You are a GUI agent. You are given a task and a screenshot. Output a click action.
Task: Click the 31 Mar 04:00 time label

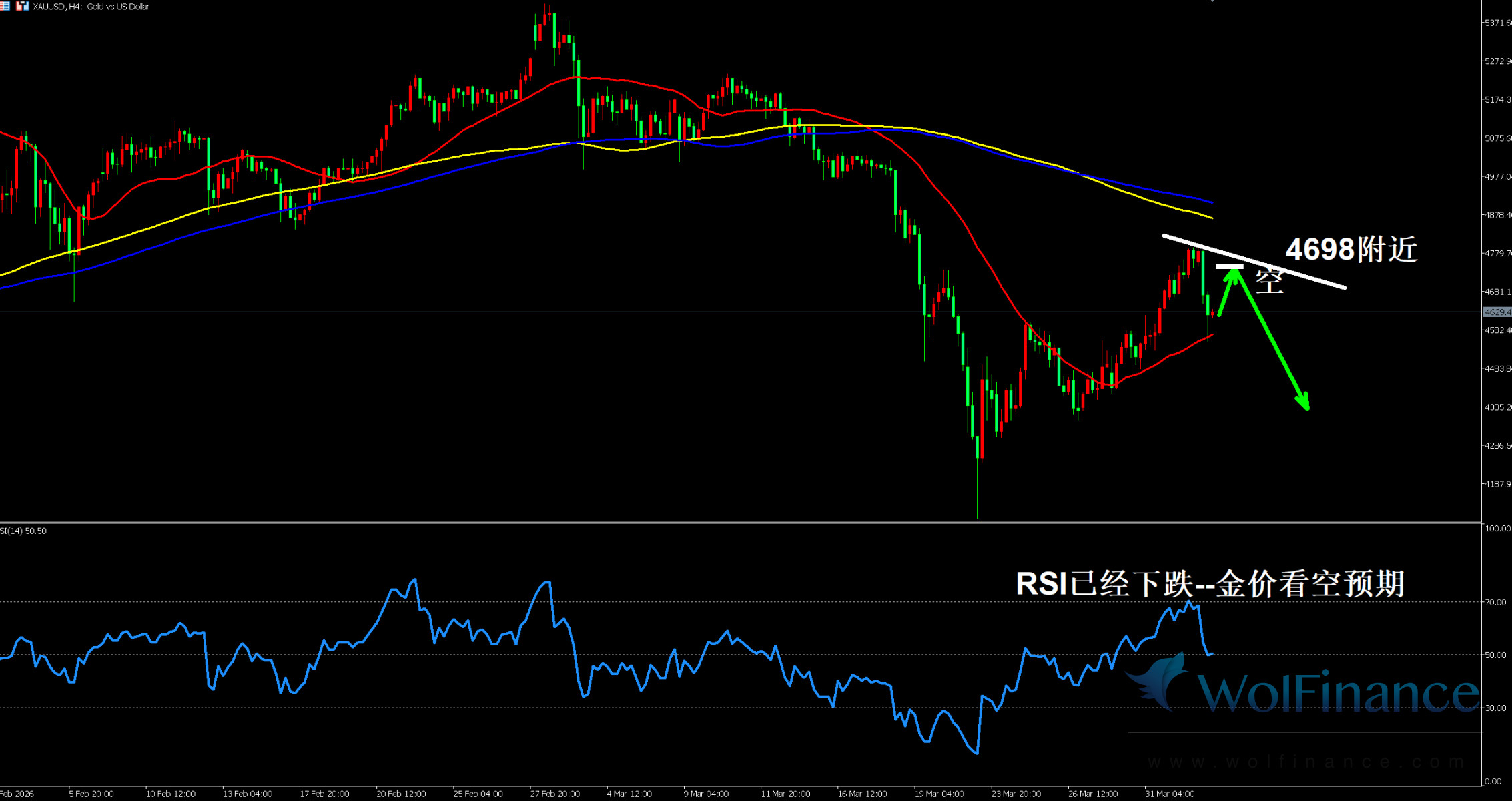click(1170, 794)
